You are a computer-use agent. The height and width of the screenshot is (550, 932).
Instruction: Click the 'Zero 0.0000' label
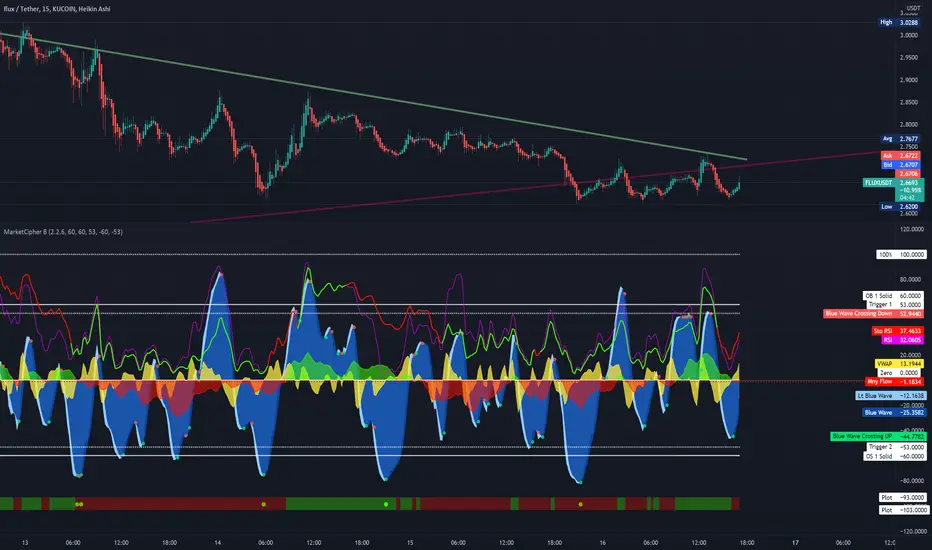(x=900, y=372)
